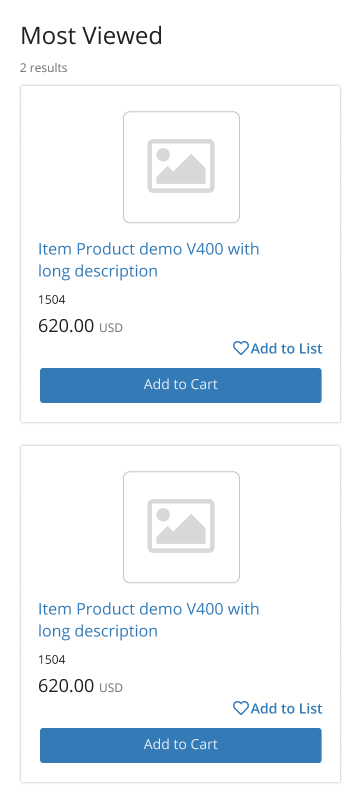The height and width of the screenshot is (811, 360).
Task: Open first "Item Product demo V400" title link
Action: click(148, 260)
